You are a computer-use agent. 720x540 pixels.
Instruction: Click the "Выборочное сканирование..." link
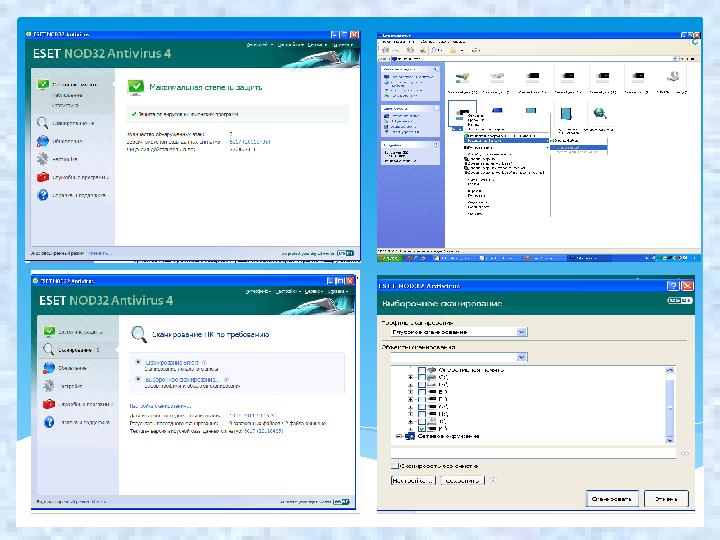[182, 379]
